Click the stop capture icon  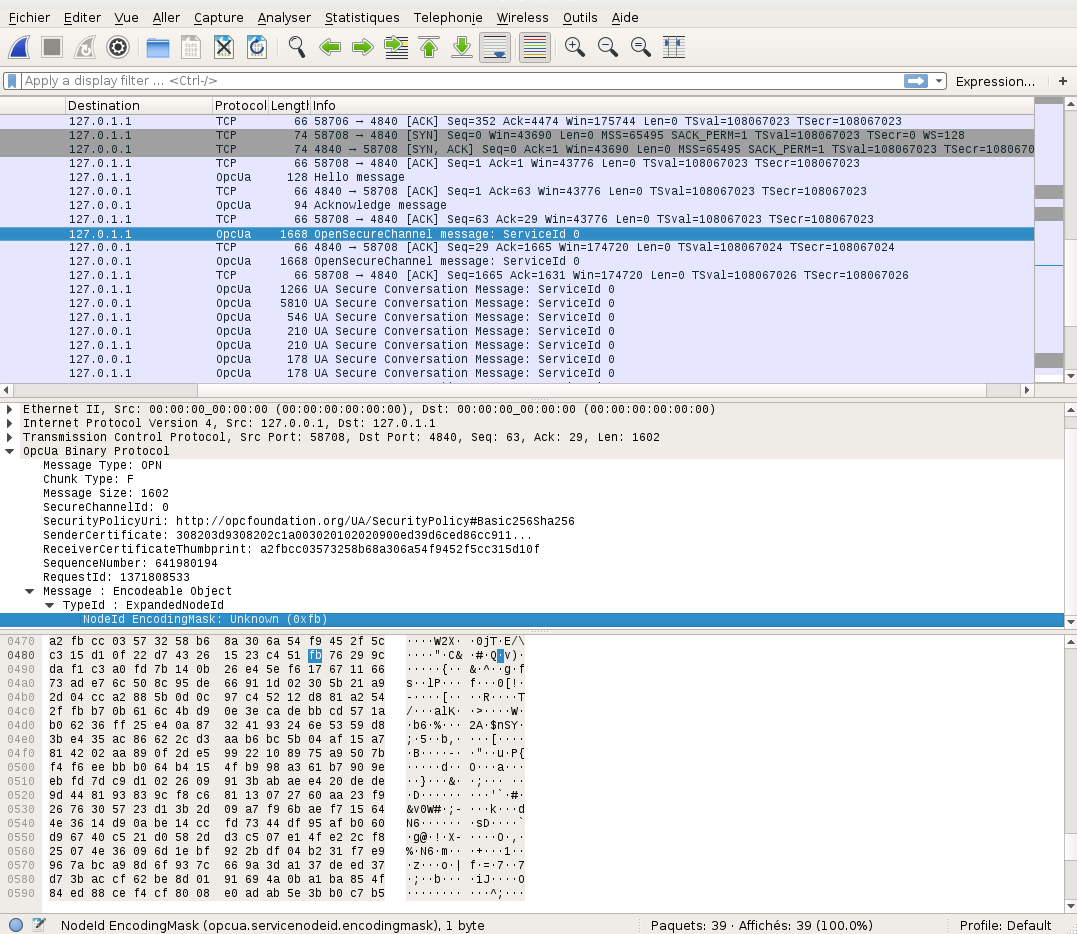click(50, 47)
